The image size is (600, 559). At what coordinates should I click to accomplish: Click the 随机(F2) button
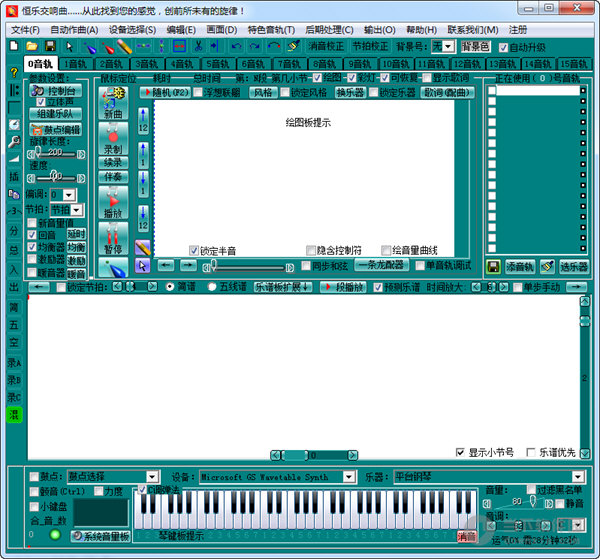click(x=165, y=92)
